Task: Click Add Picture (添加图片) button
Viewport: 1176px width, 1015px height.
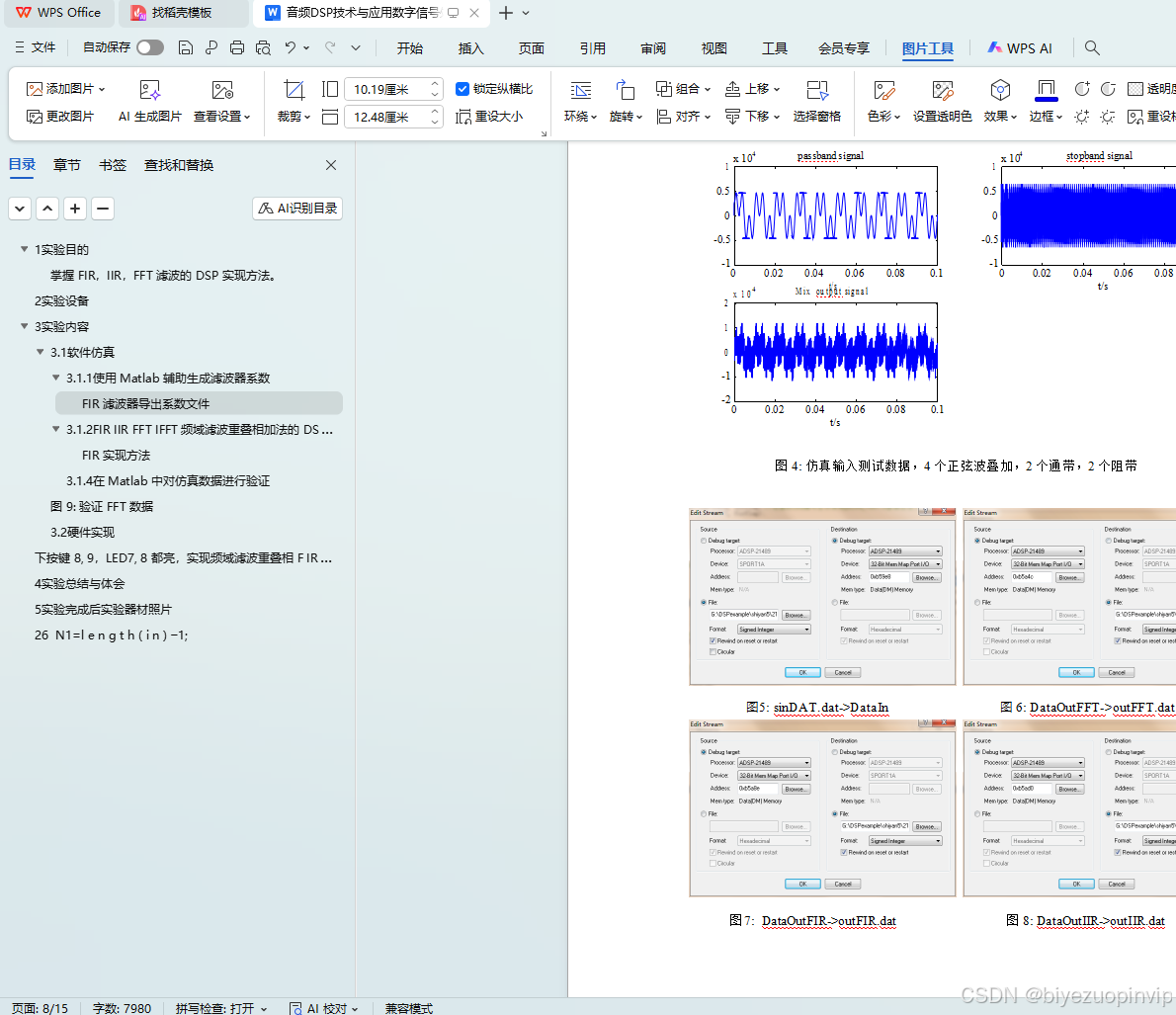Action: (x=65, y=89)
